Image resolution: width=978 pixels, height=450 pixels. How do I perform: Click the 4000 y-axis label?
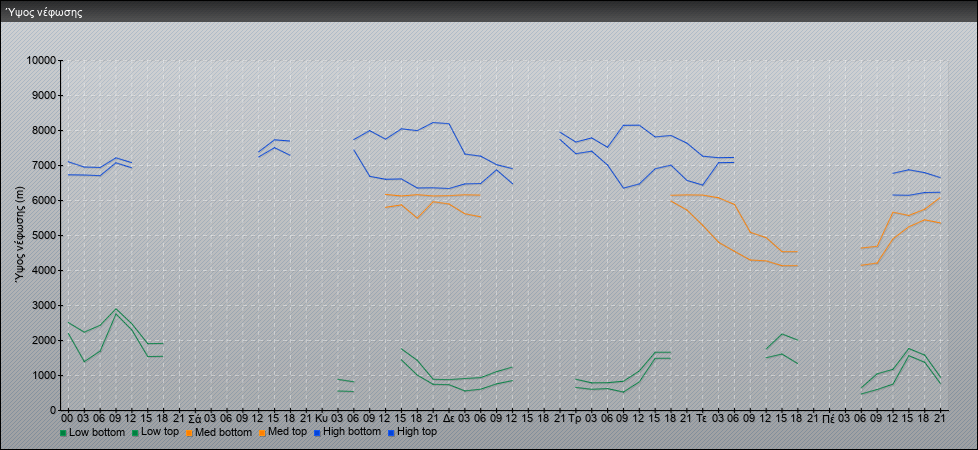[x=44, y=270]
